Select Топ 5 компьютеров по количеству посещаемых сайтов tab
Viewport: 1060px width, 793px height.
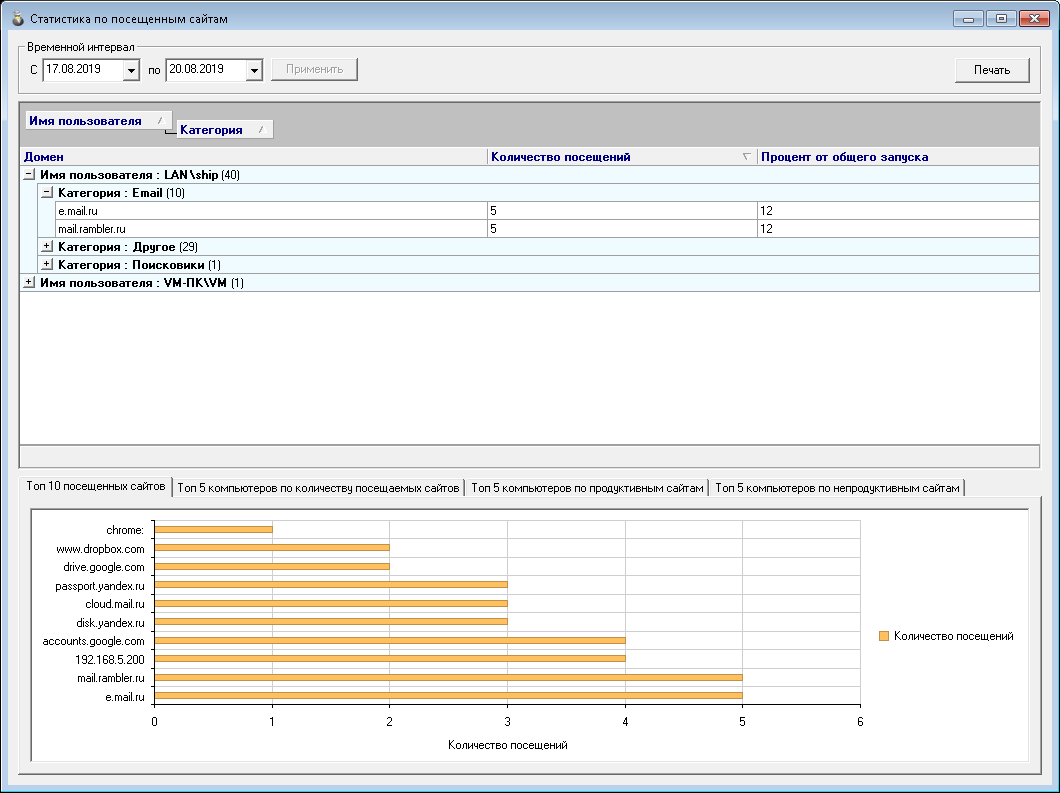click(319, 488)
